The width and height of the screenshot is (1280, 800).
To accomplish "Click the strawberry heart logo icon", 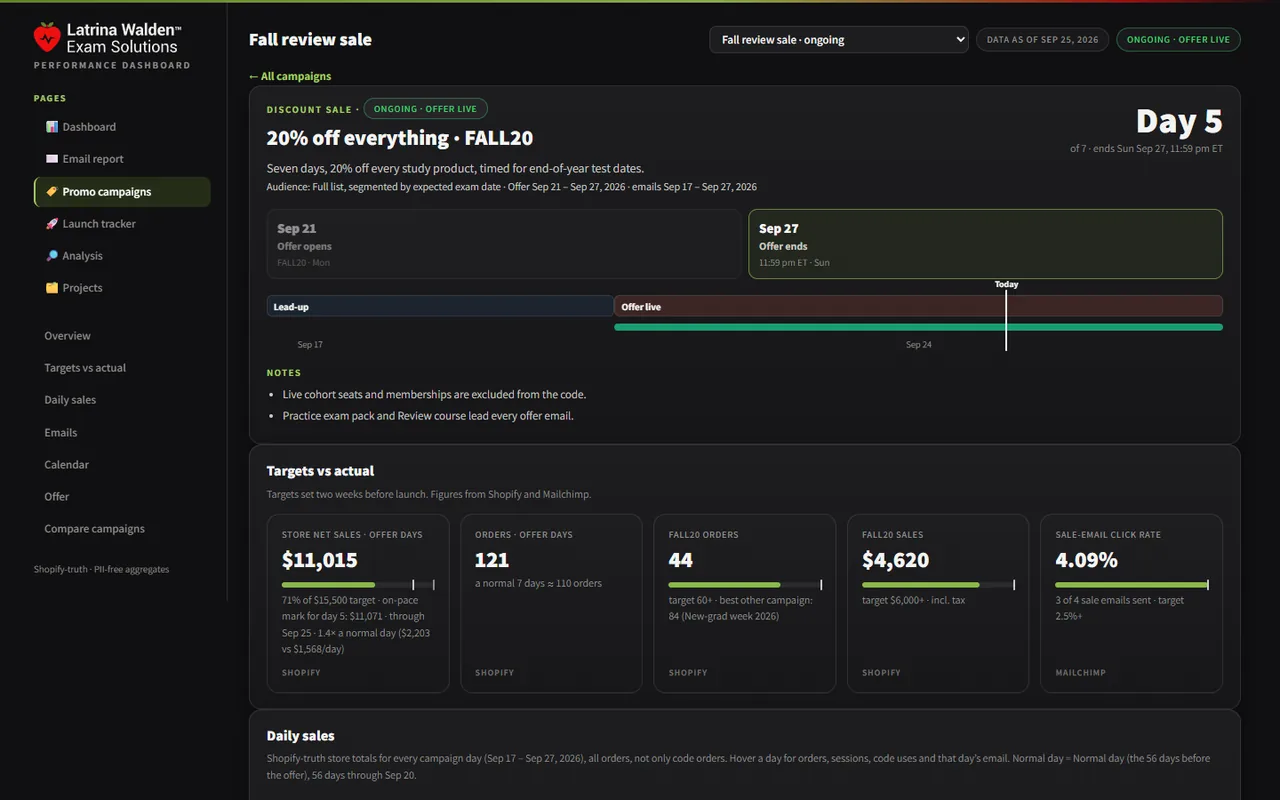I will pyautogui.click(x=47, y=37).
